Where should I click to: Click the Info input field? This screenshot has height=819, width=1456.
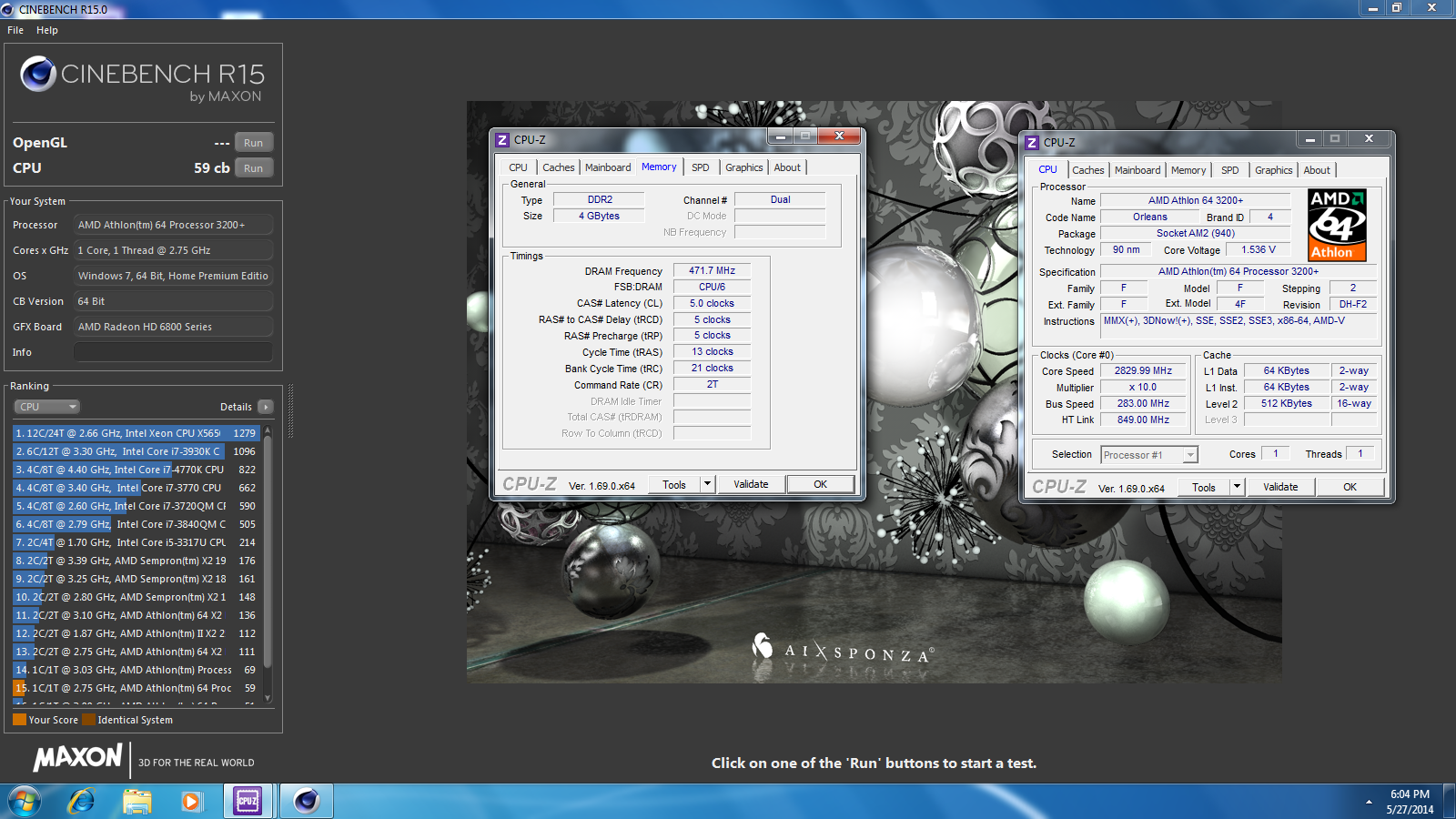tap(173, 352)
